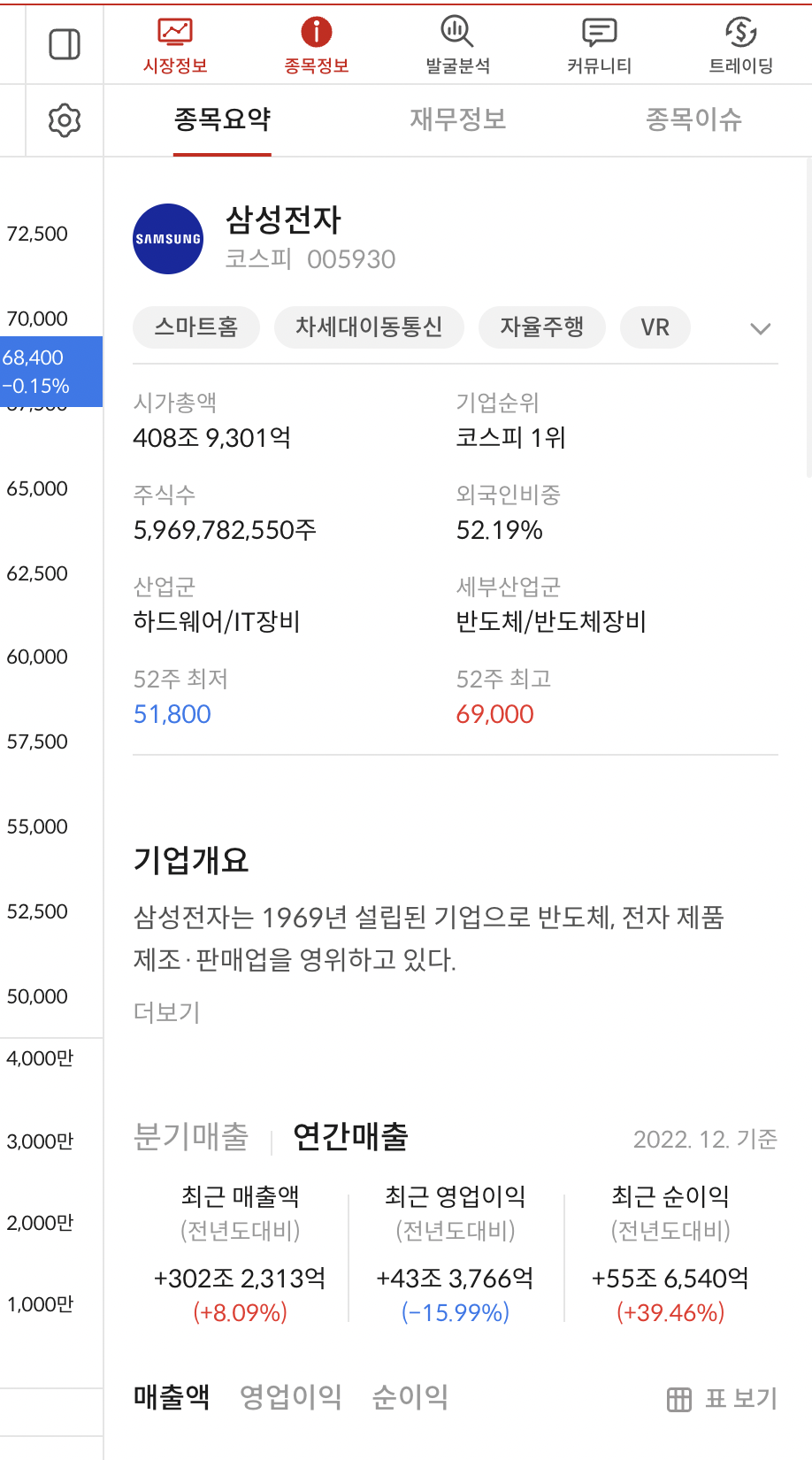This screenshot has width=812, height=1460.
Task: Click share count 5,969,782,550주
Action: point(225,530)
